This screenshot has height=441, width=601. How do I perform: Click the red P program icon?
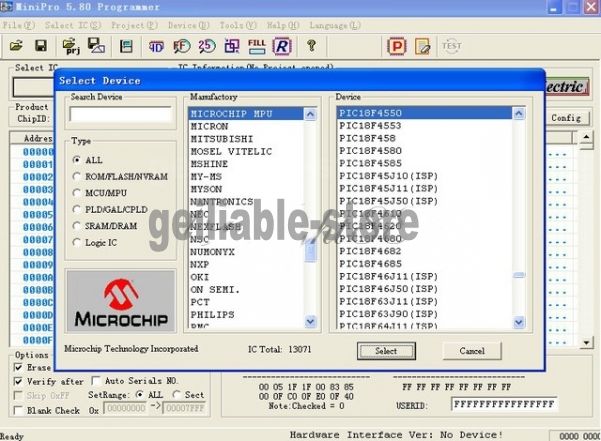coord(397,47)
